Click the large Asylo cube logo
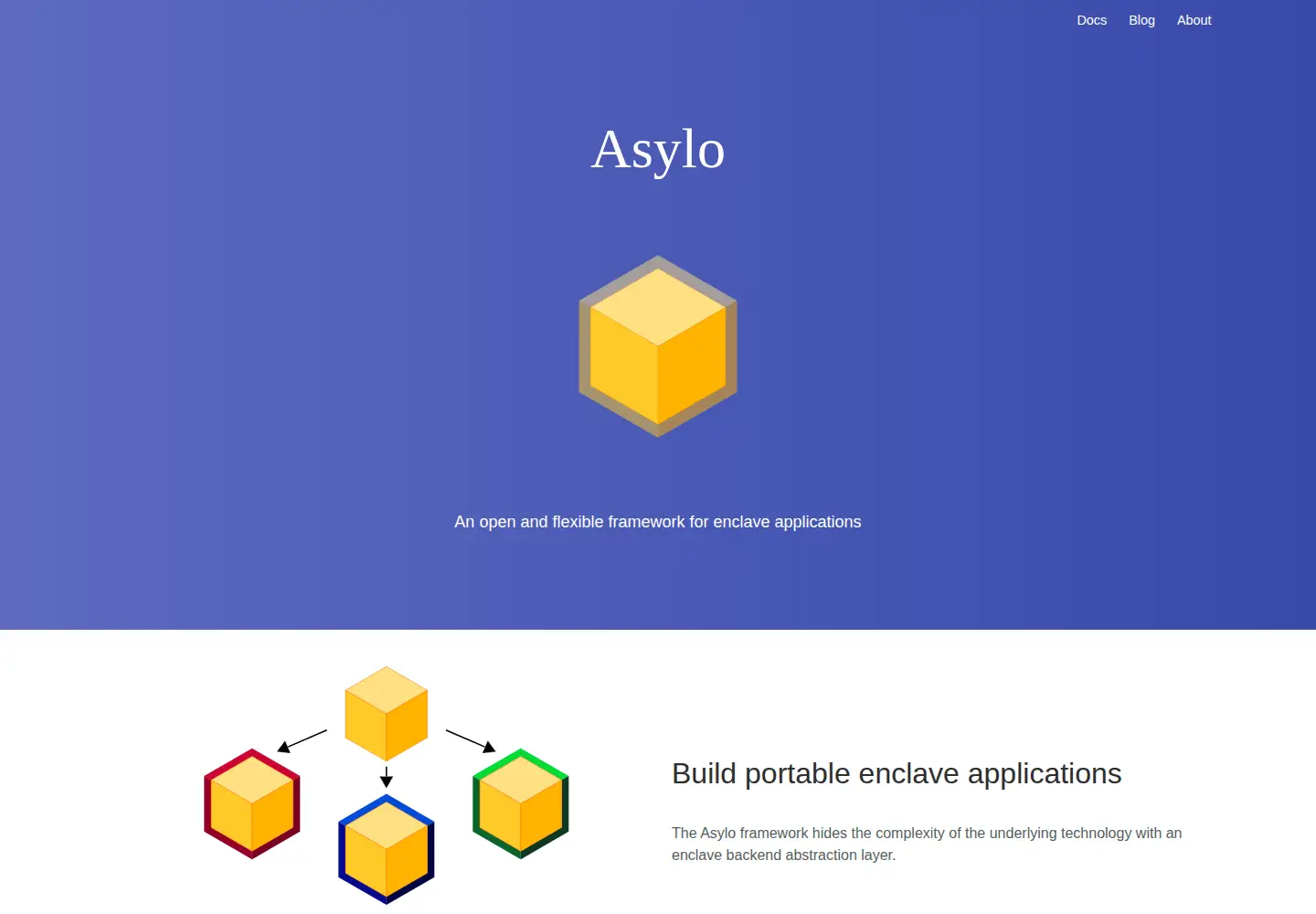 click(658, 346)
